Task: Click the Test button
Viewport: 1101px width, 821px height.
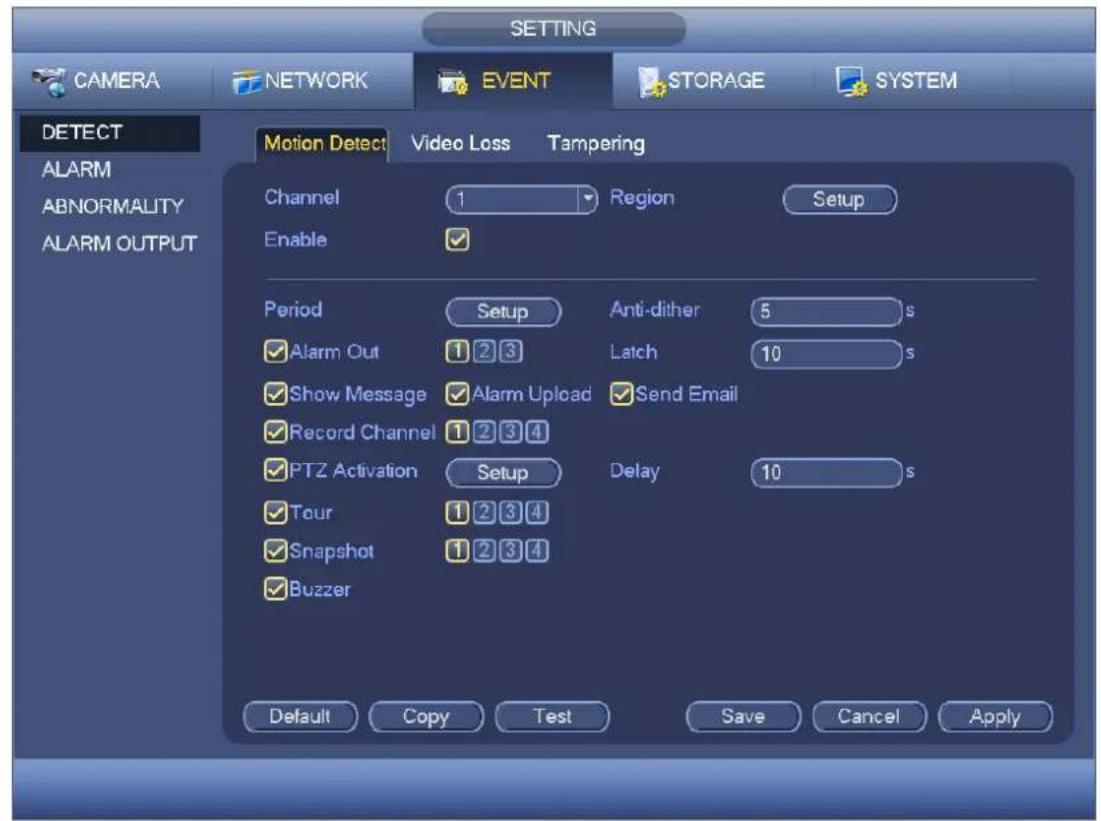Action: click(553, 717)
